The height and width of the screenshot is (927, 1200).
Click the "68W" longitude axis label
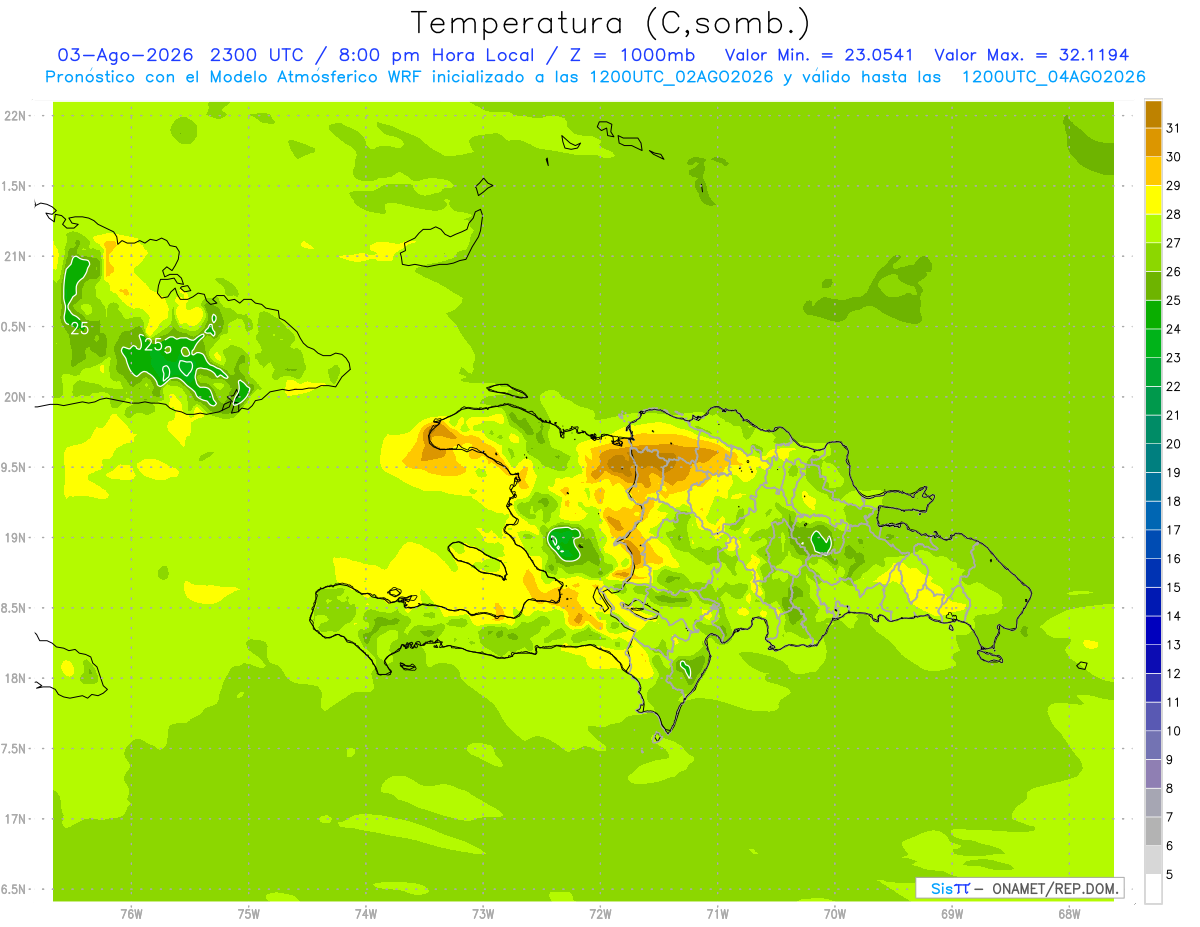tap(1069, 914)
